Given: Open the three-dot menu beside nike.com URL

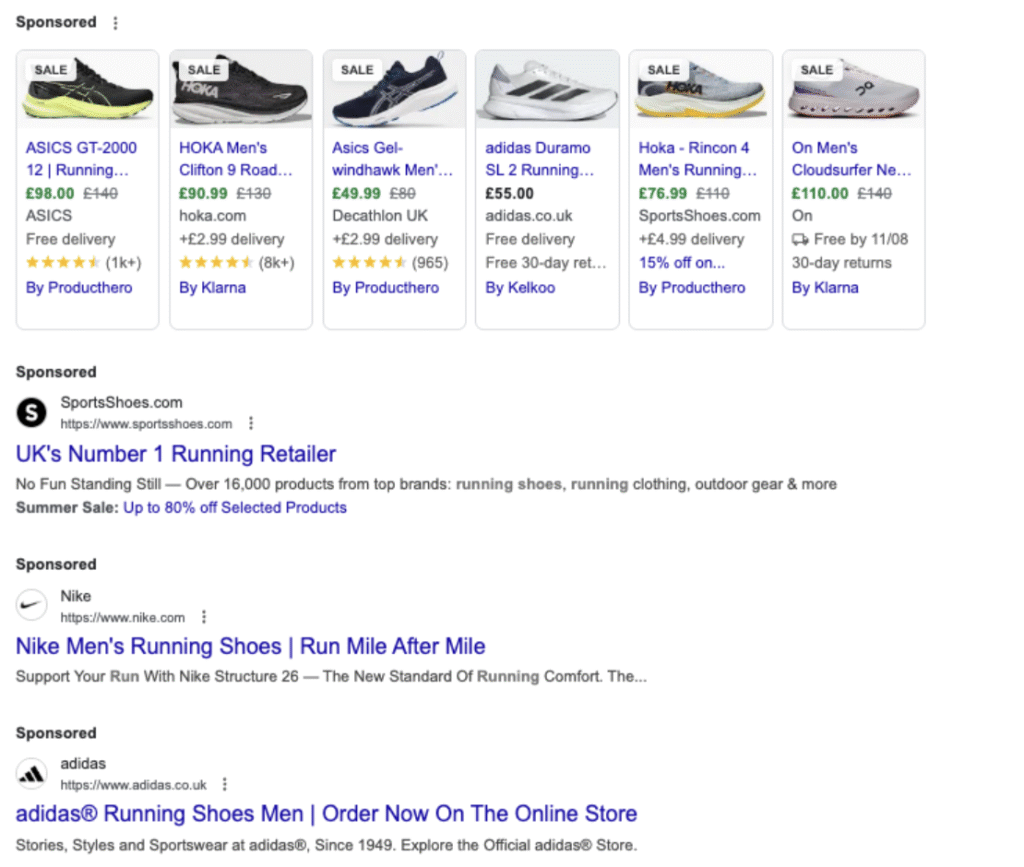Looking at the screenshot, I should click(204, 617).
